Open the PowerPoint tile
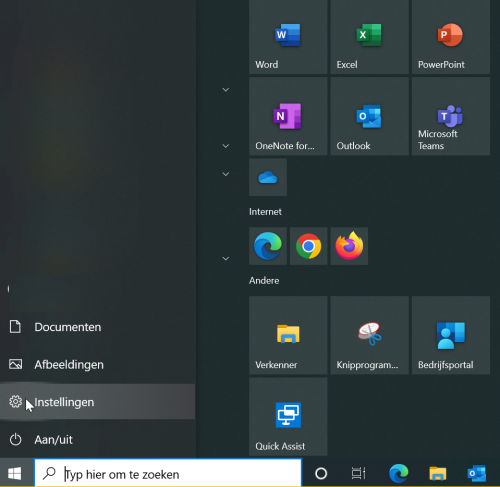The width and height of the screenshot is (500, 487). click(451, 37)
